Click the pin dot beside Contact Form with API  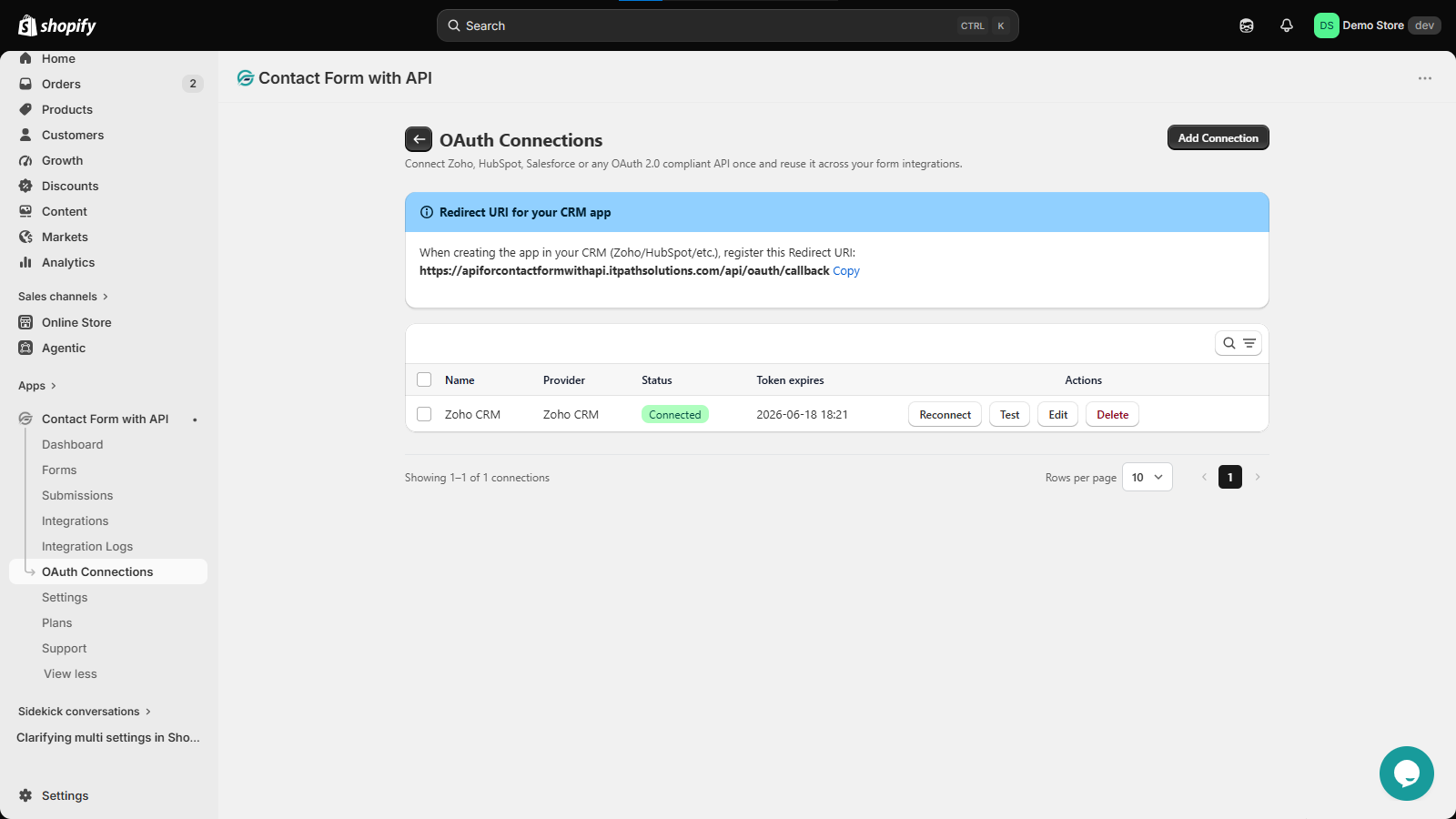point(195,420)
